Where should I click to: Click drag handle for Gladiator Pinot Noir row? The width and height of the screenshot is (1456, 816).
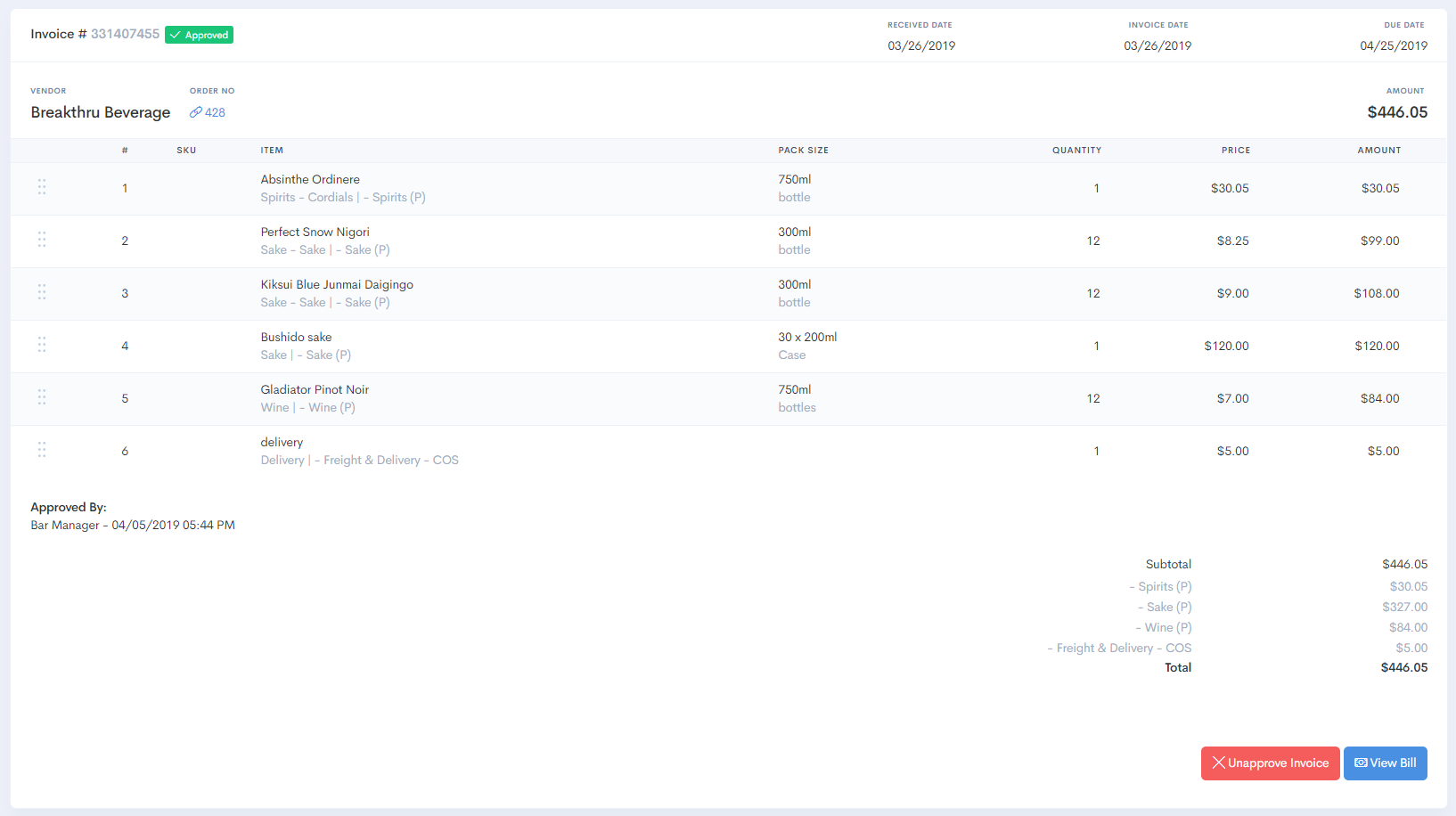(42, 397)
